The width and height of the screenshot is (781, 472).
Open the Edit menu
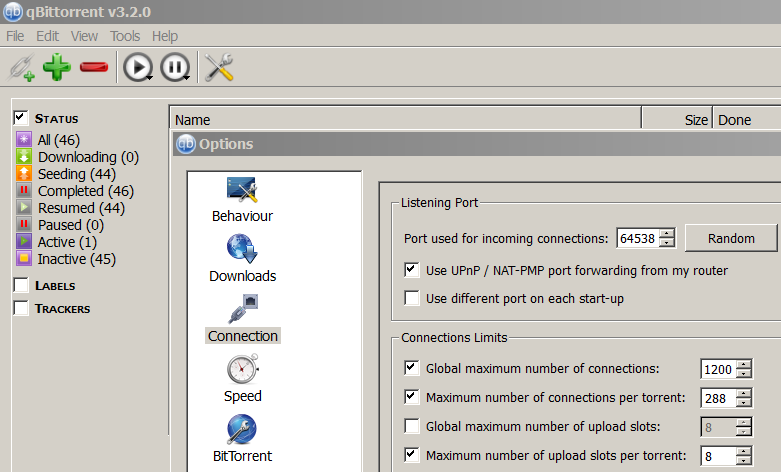(x=47, y=36)
